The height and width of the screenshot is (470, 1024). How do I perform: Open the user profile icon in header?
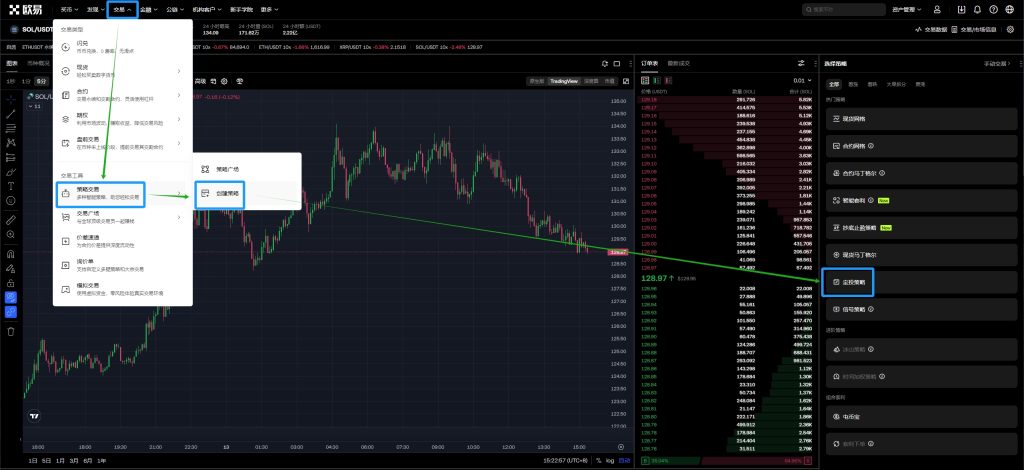937,10
